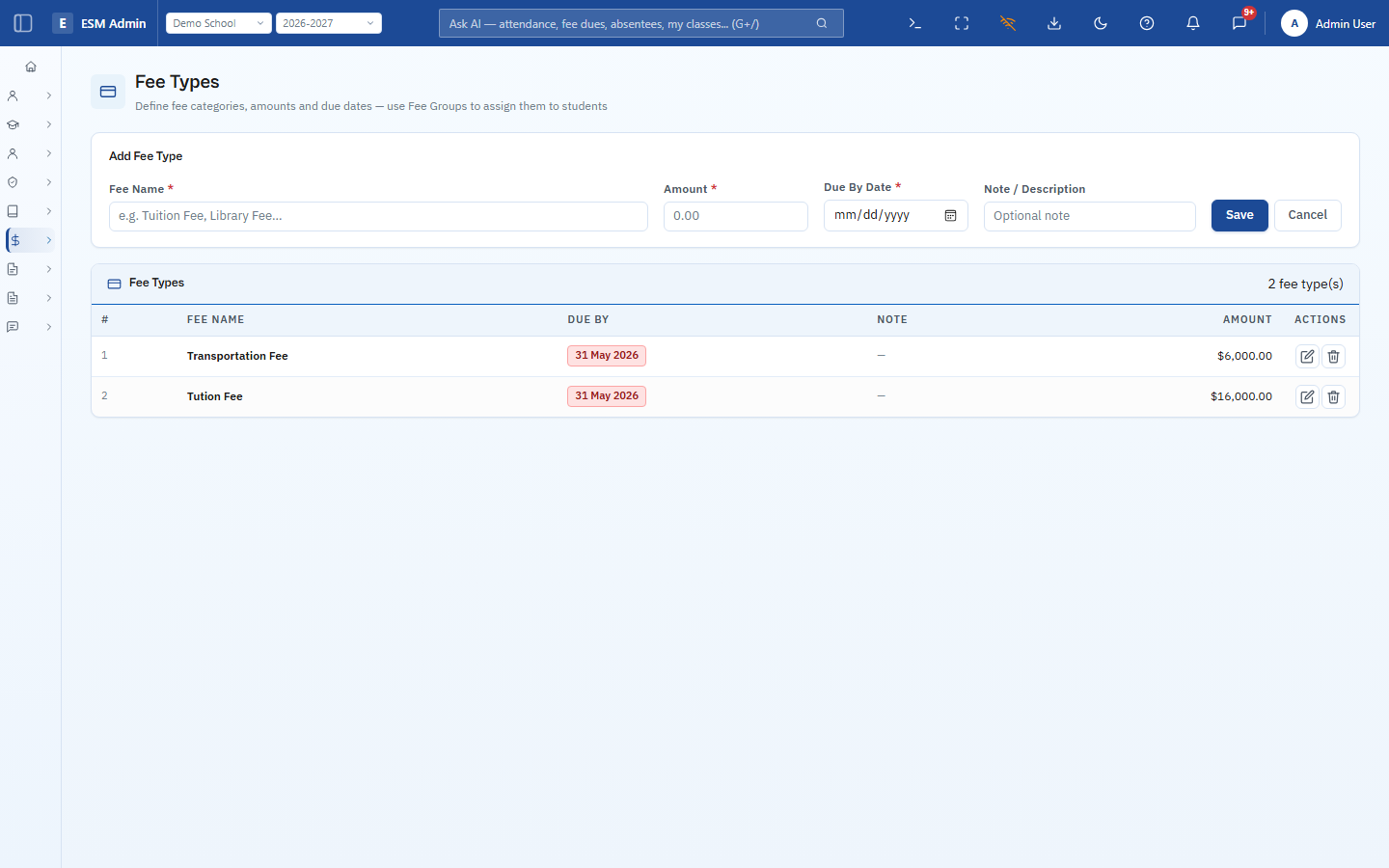Select the Transportation Fee name cell
The height and width of the screenshot is (868, 1389).
coord(237,356)
